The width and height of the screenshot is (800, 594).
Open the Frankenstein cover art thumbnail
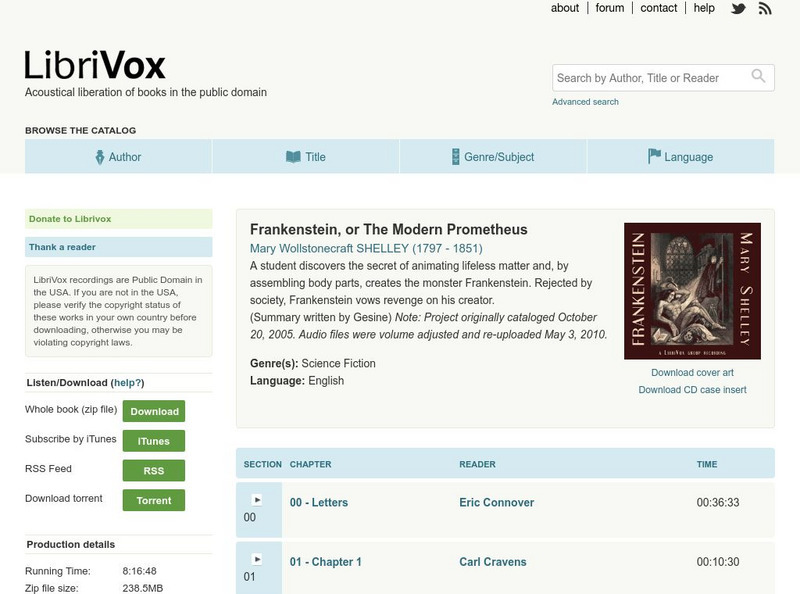pyautogui.click(x=692, y=291)
